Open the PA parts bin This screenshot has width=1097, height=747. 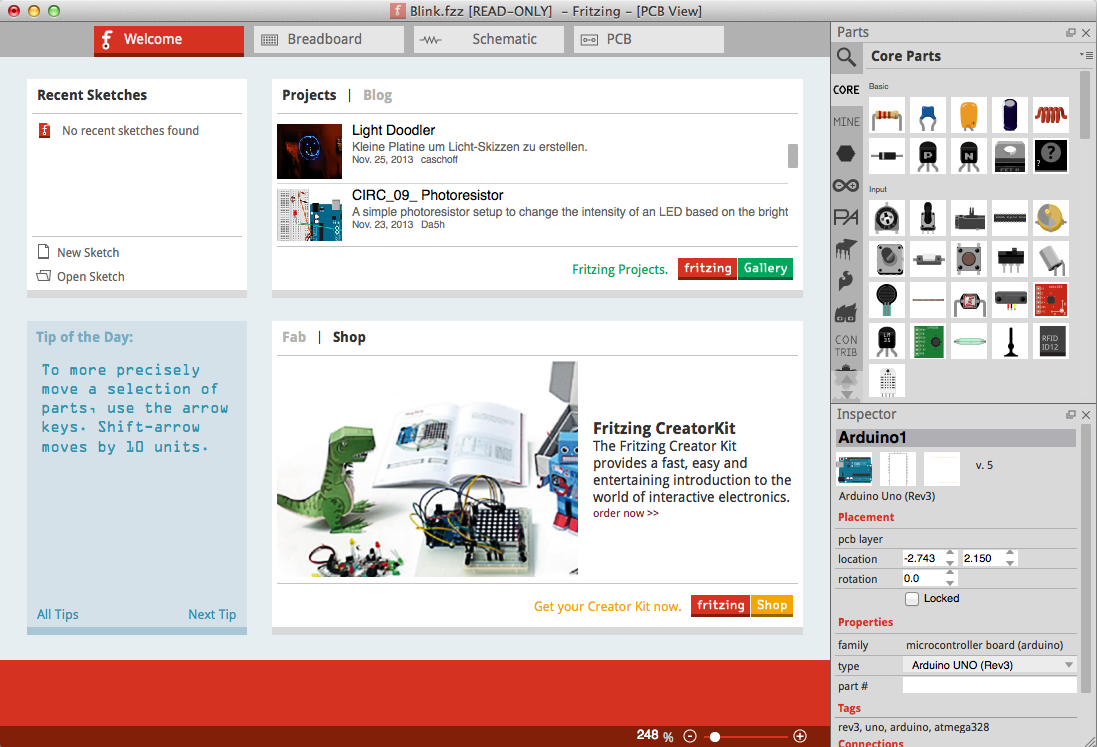tap(846, 218)
